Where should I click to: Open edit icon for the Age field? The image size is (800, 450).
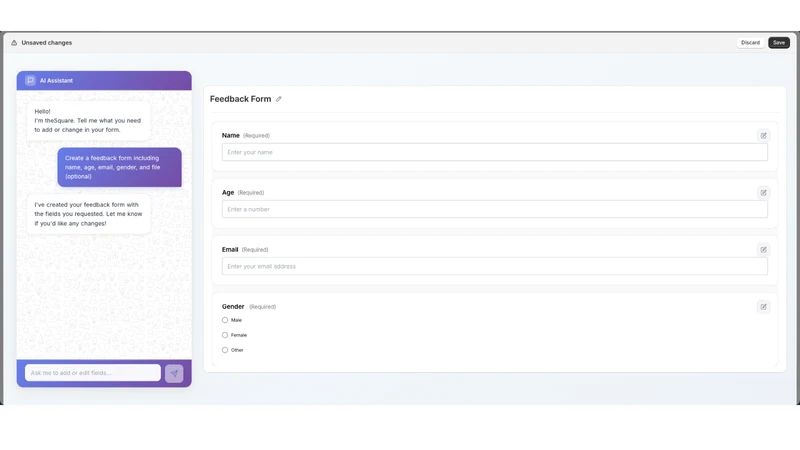point(763,193)
